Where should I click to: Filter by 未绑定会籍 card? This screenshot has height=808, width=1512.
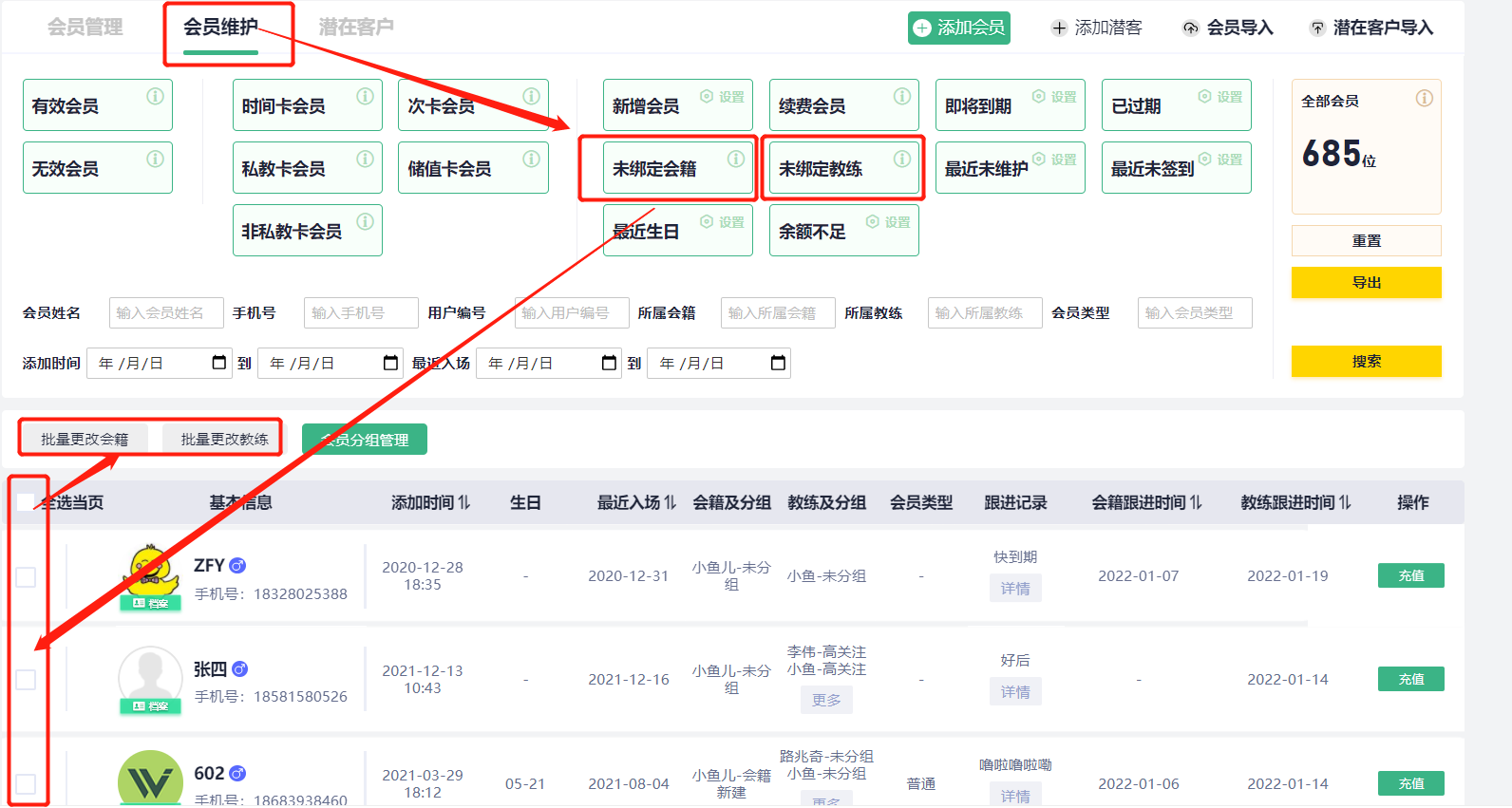(668, 169)
